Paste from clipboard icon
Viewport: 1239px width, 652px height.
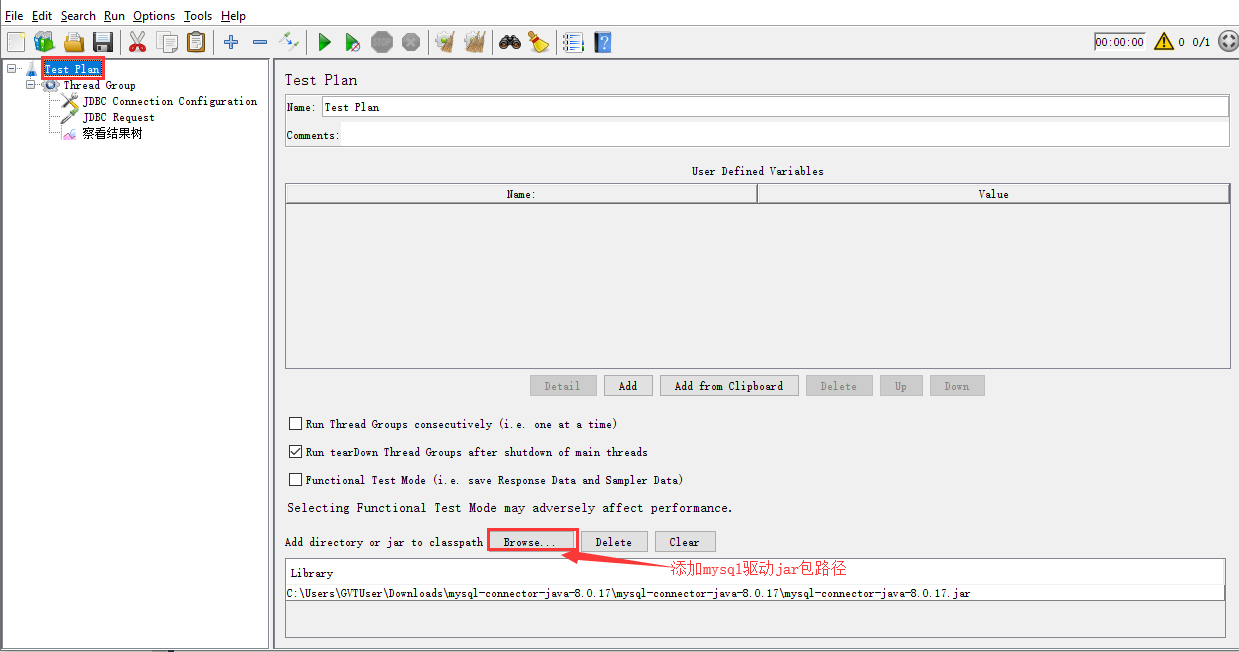[x=196, y=42]
